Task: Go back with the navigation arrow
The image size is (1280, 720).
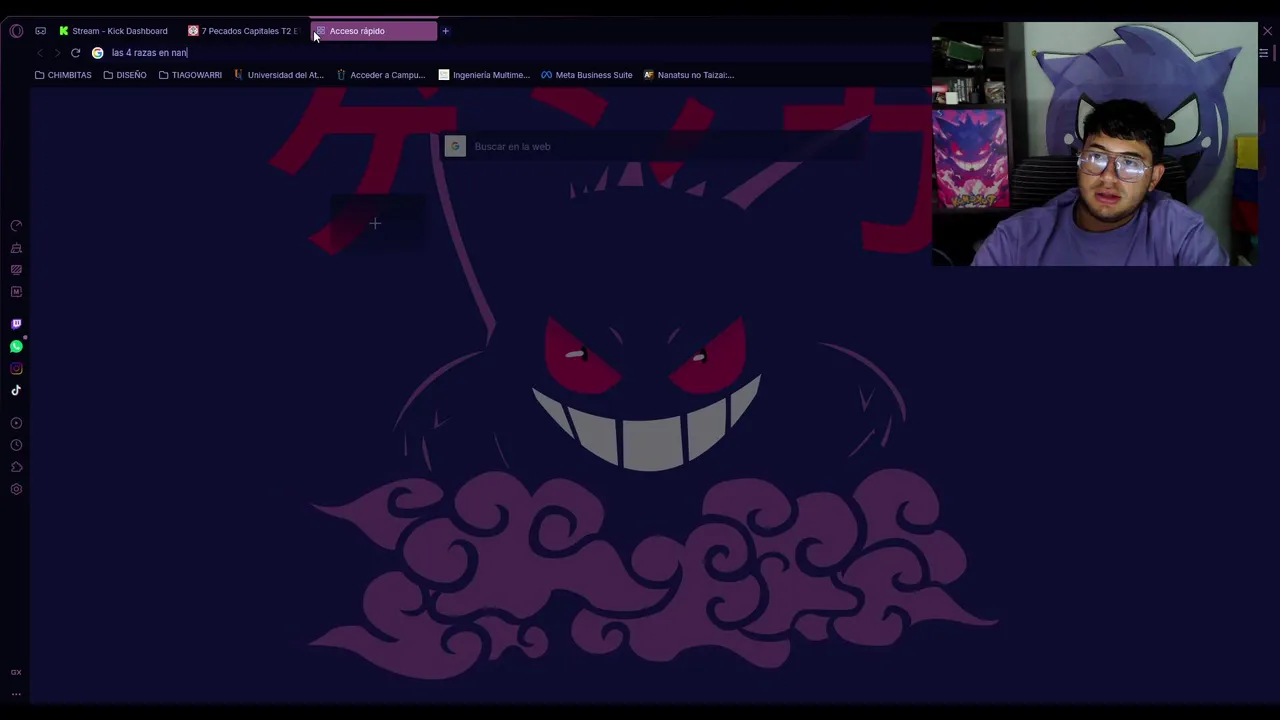Action: (40, 53)
